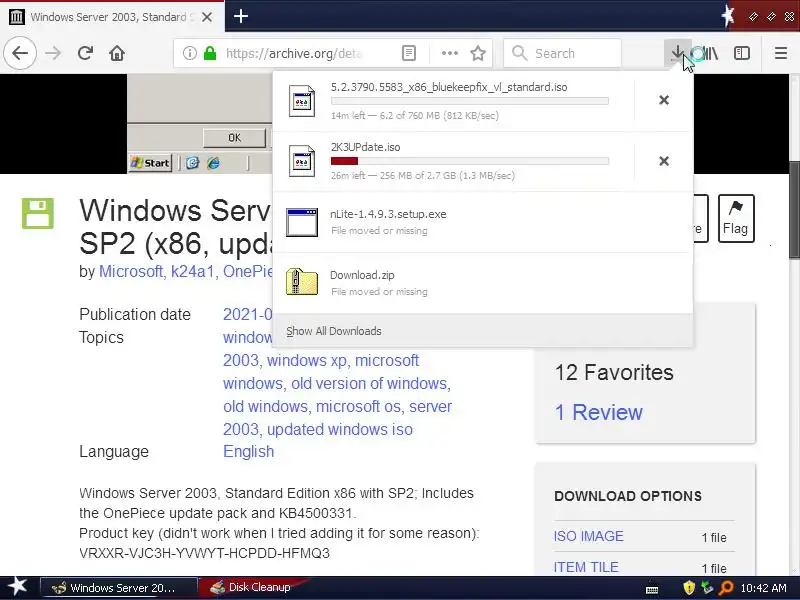Go back with the browser back arrow
The image size is (800, 600).
[x=20, y=53]
